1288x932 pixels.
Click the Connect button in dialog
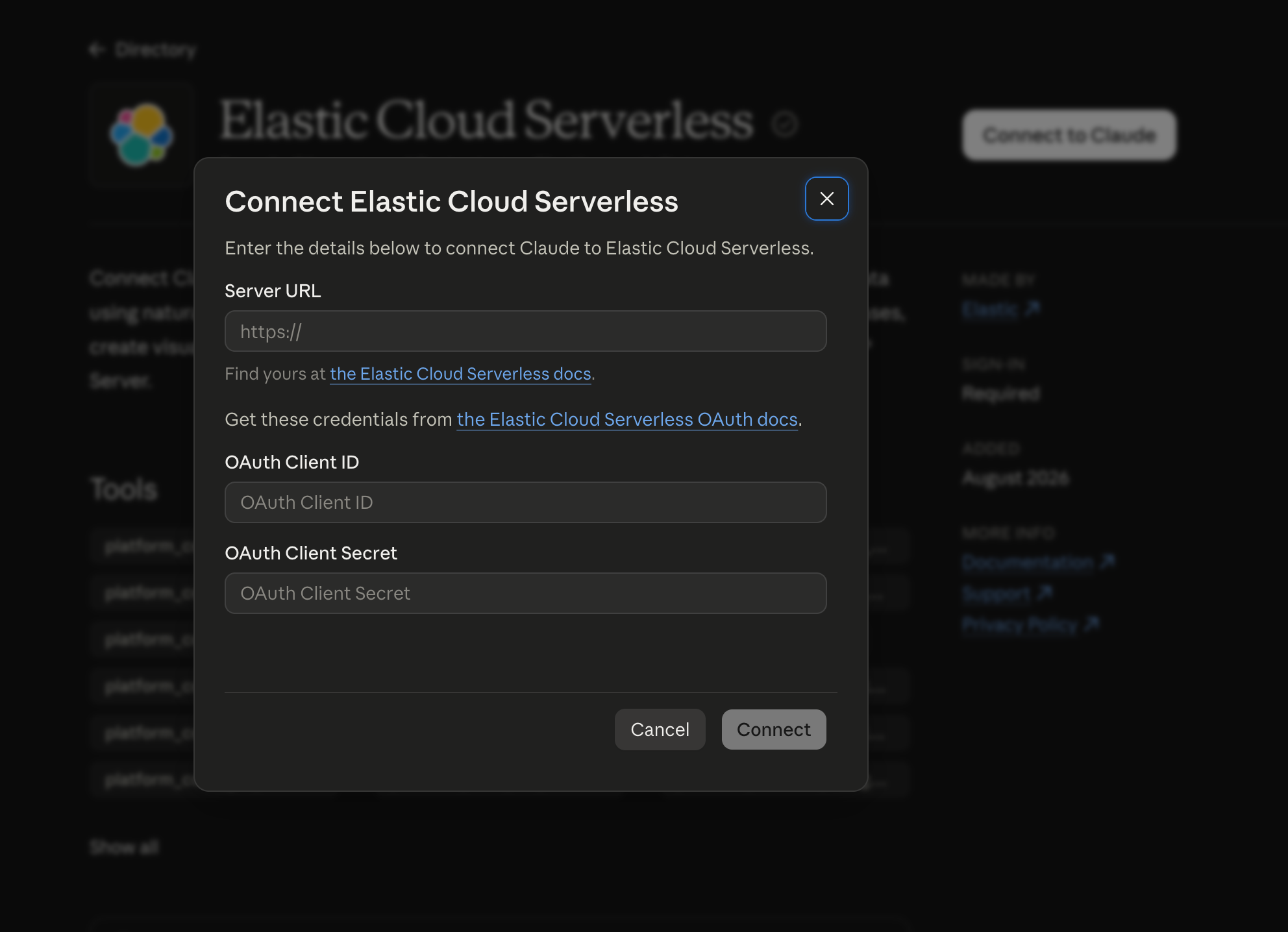pos(774,730)
